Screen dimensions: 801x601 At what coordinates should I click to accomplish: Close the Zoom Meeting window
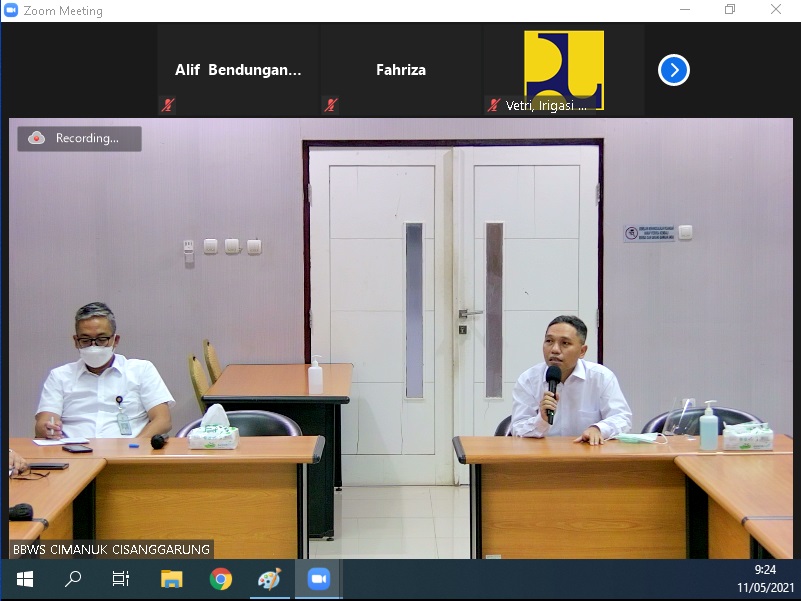pyautogui.click(x=776, y=10)
